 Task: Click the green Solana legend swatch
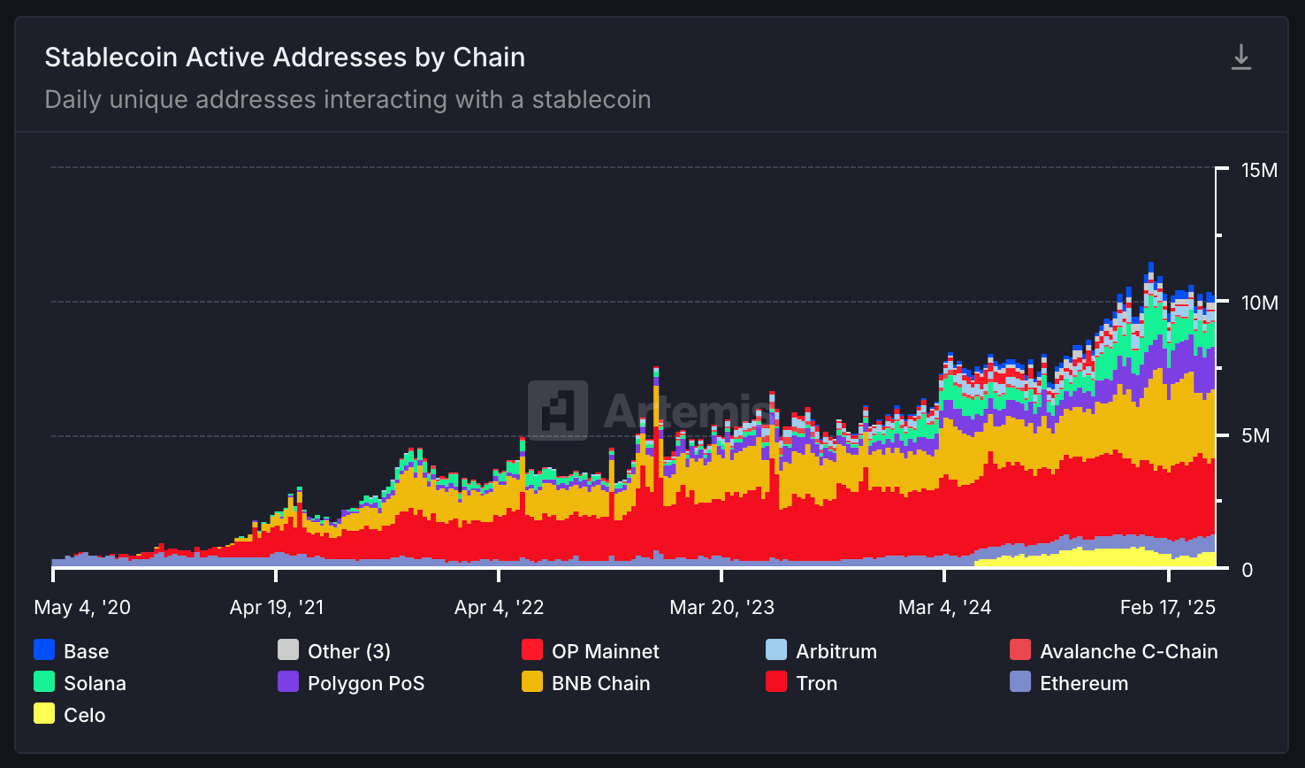point(44,683)
